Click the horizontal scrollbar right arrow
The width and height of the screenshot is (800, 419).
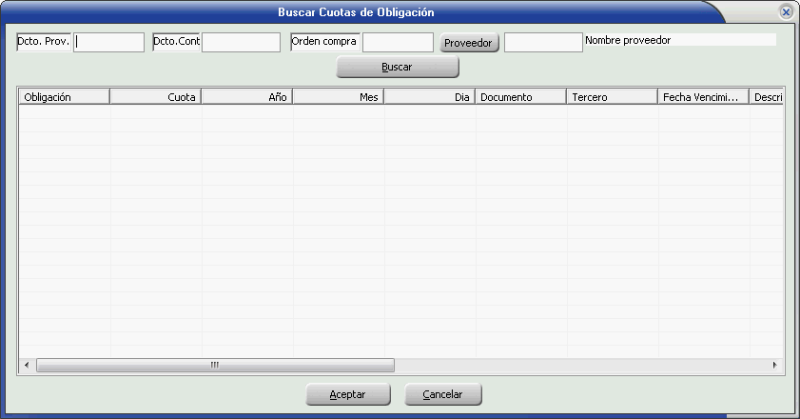tap(774, 366)
